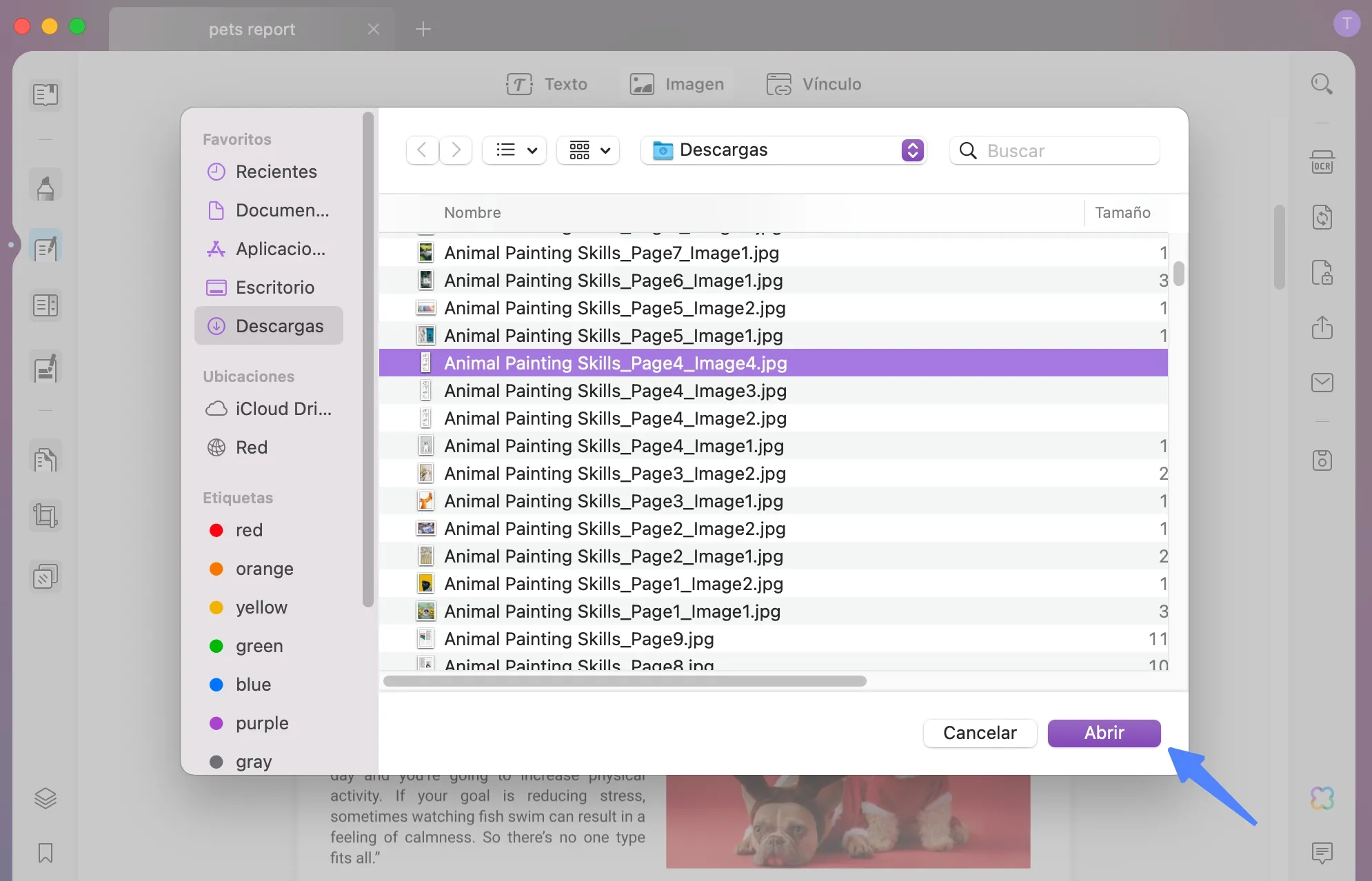1372x881 pixels.
Task: Filter by red tag
Action: pos(269,530)
